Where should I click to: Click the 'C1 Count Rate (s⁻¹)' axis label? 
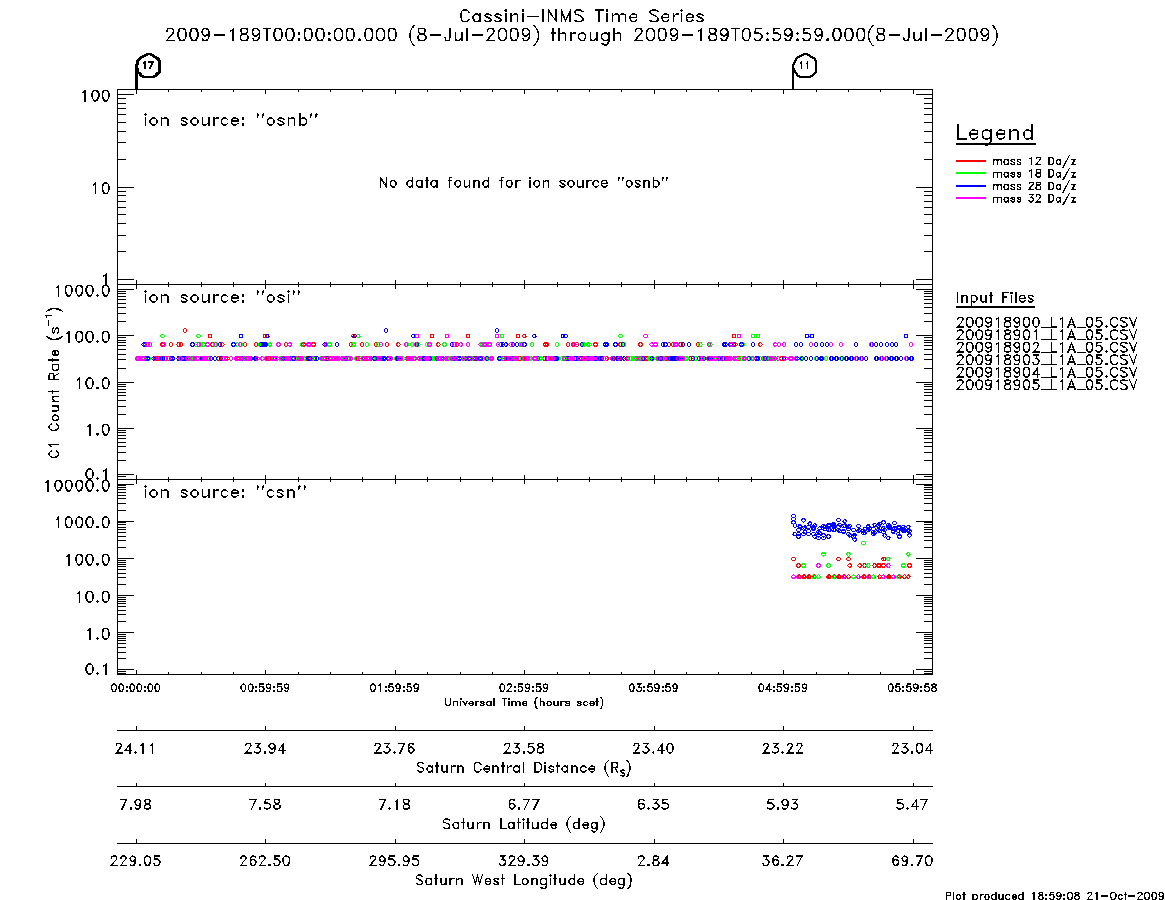point(53,381)
